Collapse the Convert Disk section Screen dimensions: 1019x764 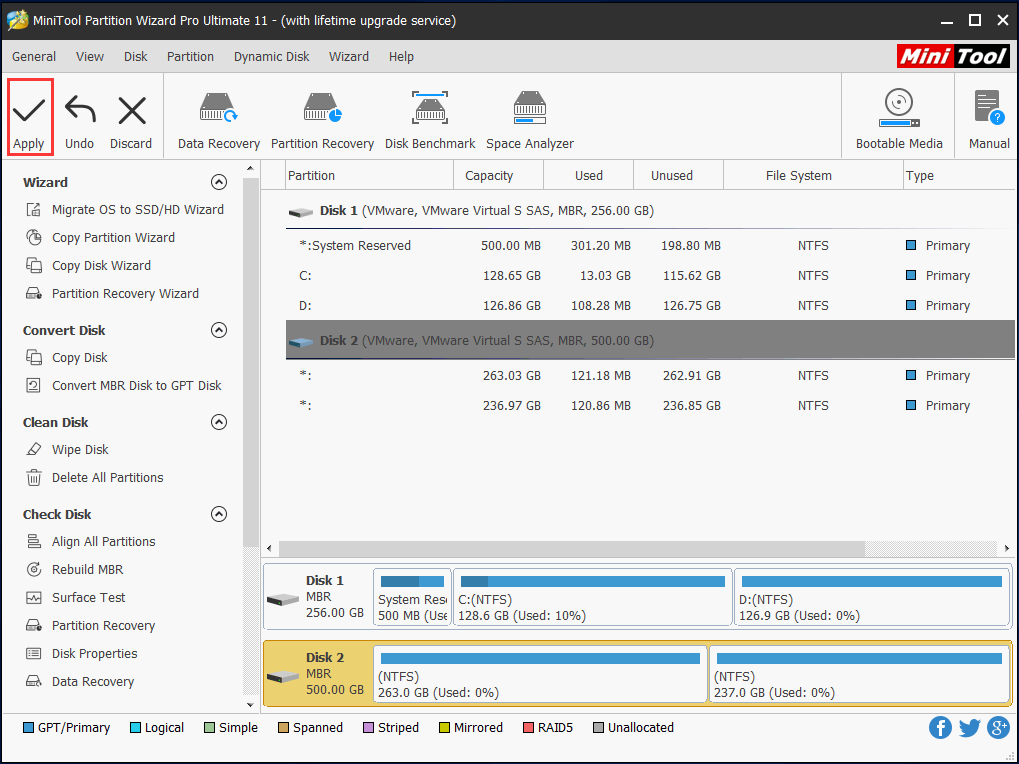[x=219, y=330]
